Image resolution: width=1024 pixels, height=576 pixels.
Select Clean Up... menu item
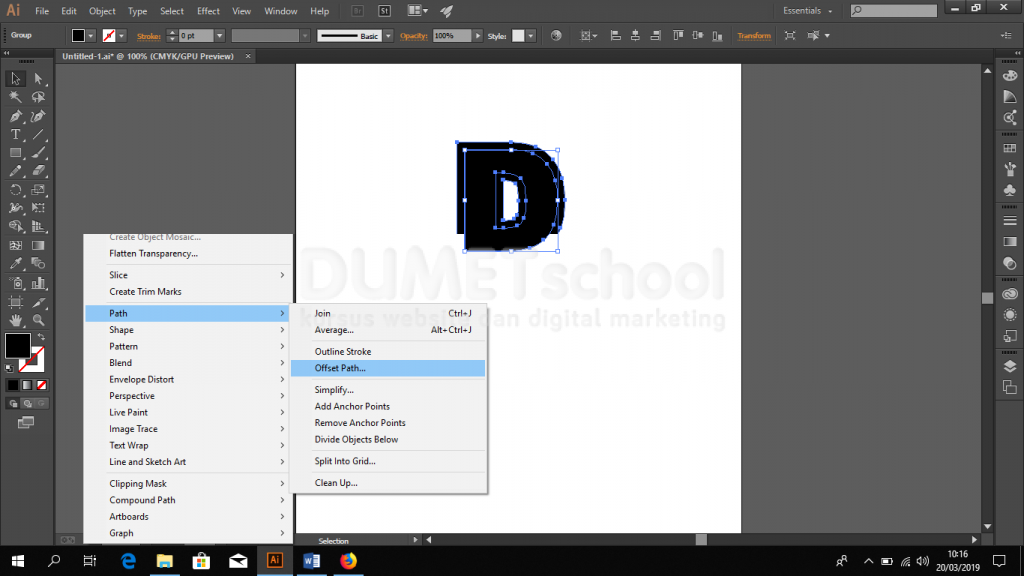[388, 483]
